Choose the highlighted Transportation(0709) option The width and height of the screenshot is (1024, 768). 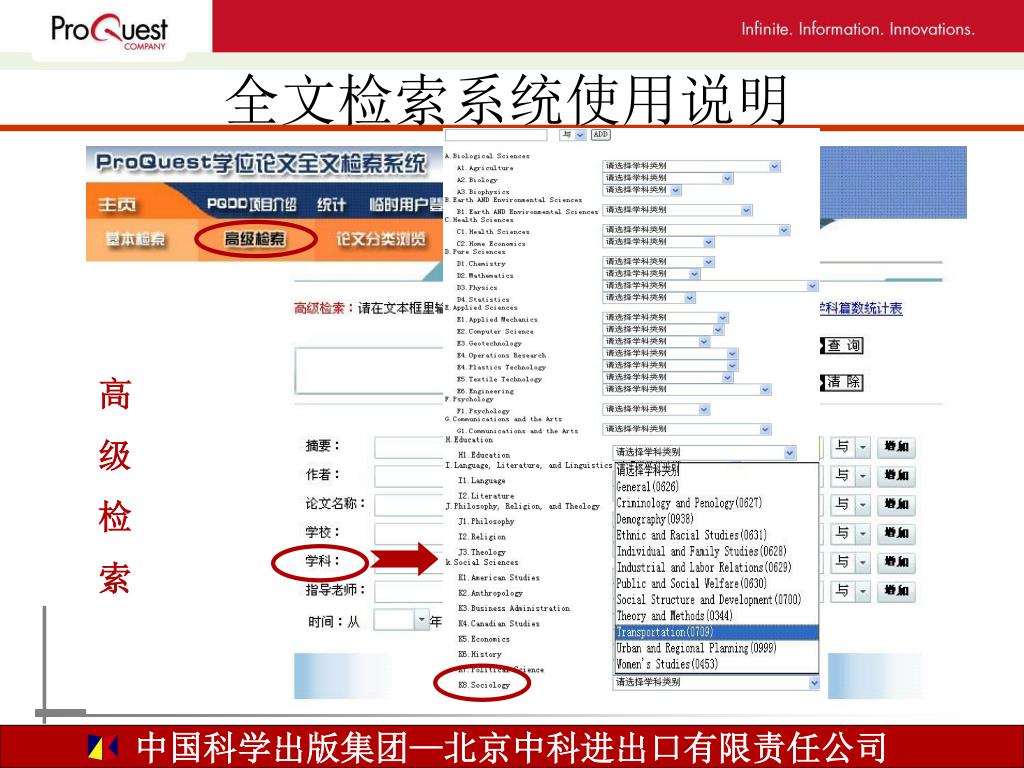coord(716,632)
